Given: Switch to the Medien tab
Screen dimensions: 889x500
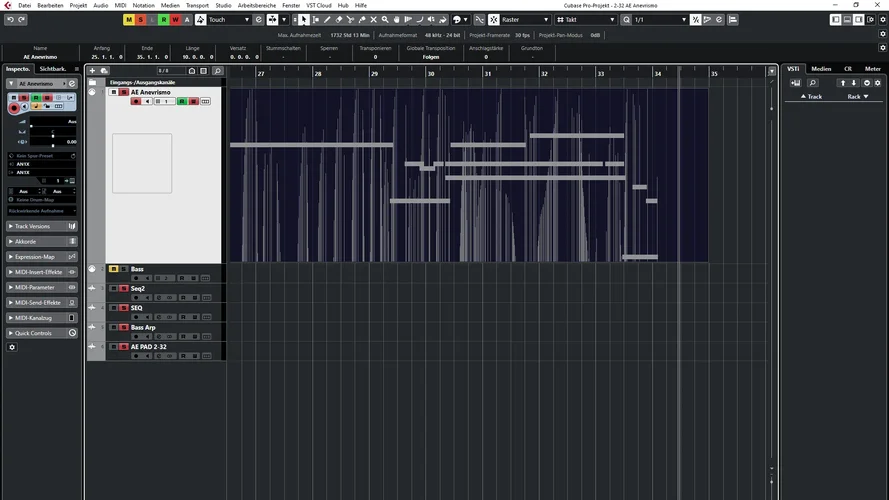Looking at the screenshot, I should click(x=821, y=69).
